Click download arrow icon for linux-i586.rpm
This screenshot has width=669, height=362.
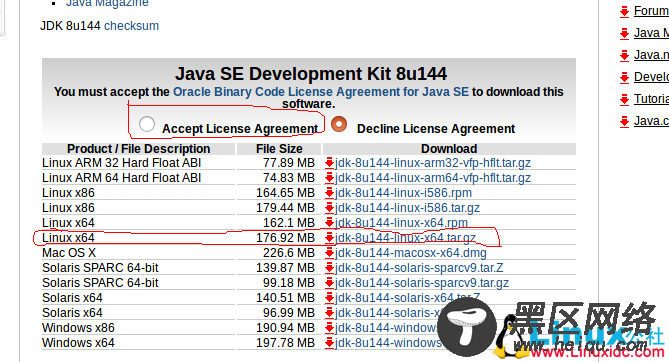click(329, 193)
